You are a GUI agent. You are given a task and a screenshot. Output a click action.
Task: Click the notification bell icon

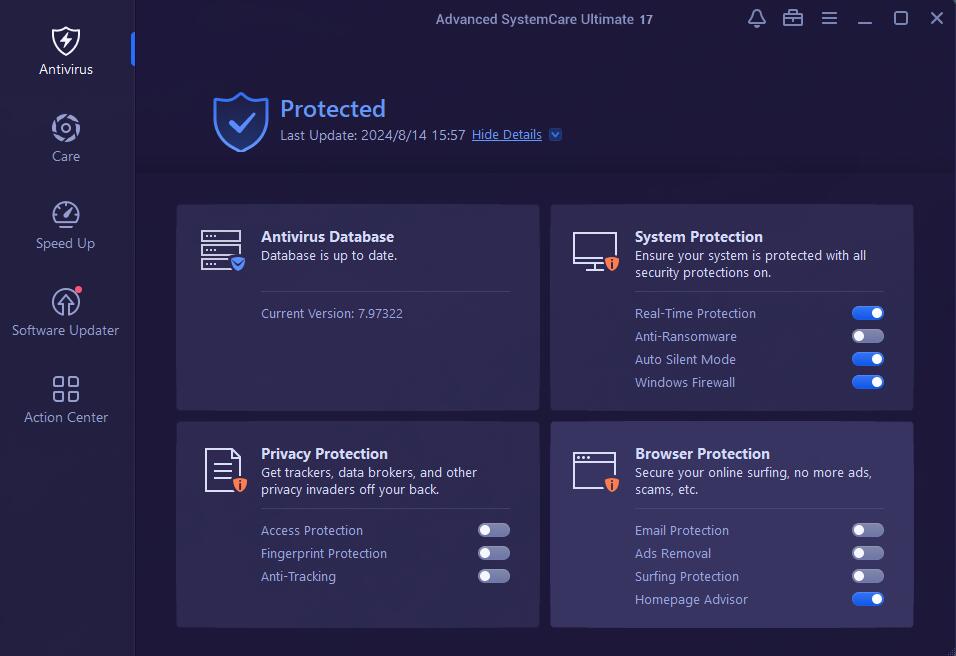(757, 18)
